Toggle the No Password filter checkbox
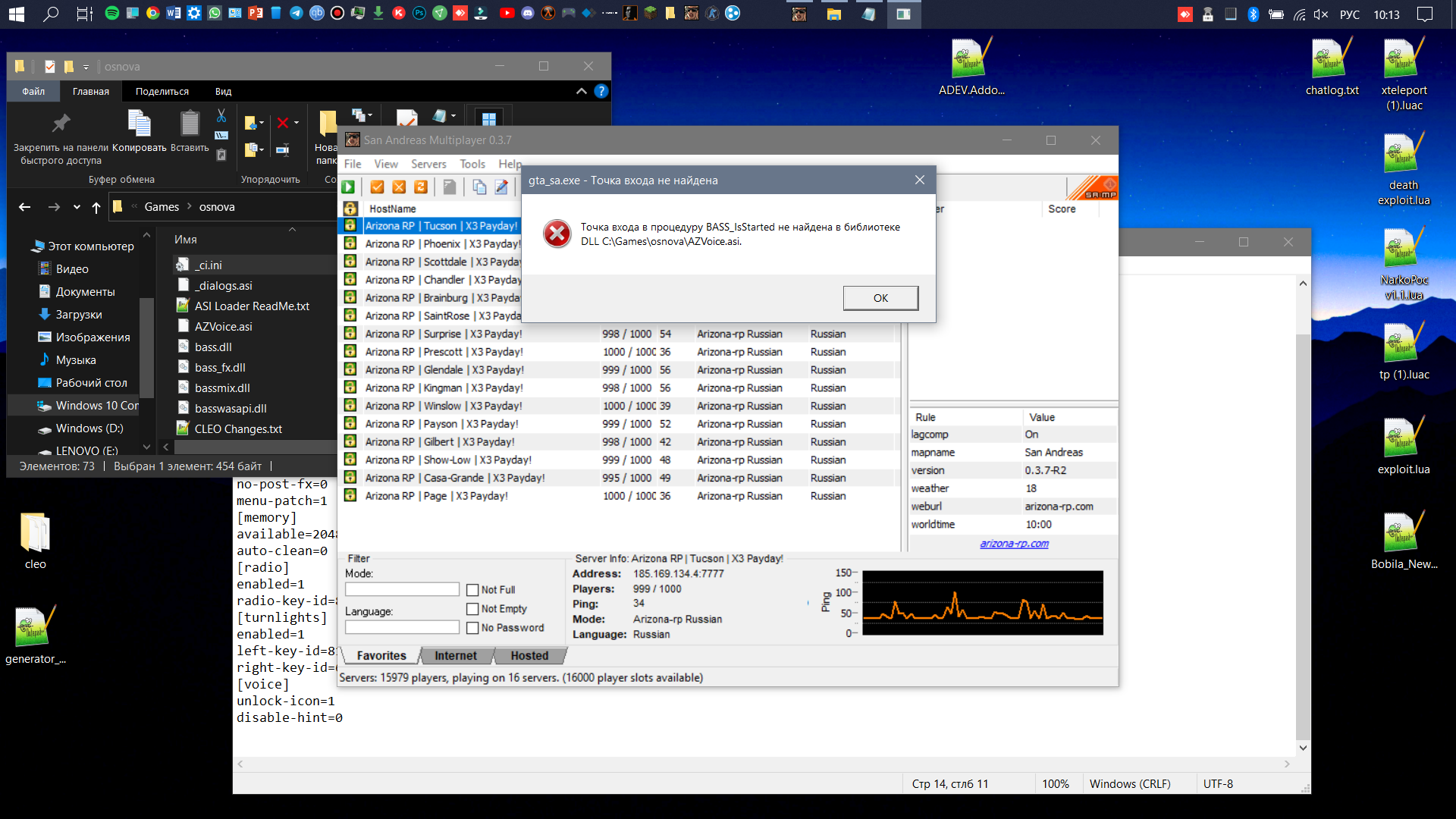The image size is (1456, 819). point(472,628)
